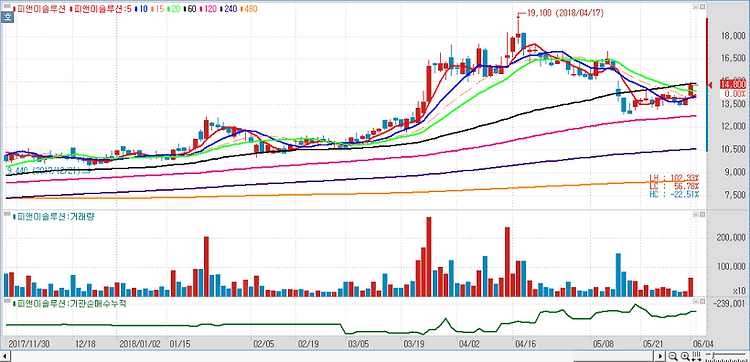This screenshot has width=750, height=362.
Task: Click the bar spacing adjust icon
Action: (x=696, y=356)
